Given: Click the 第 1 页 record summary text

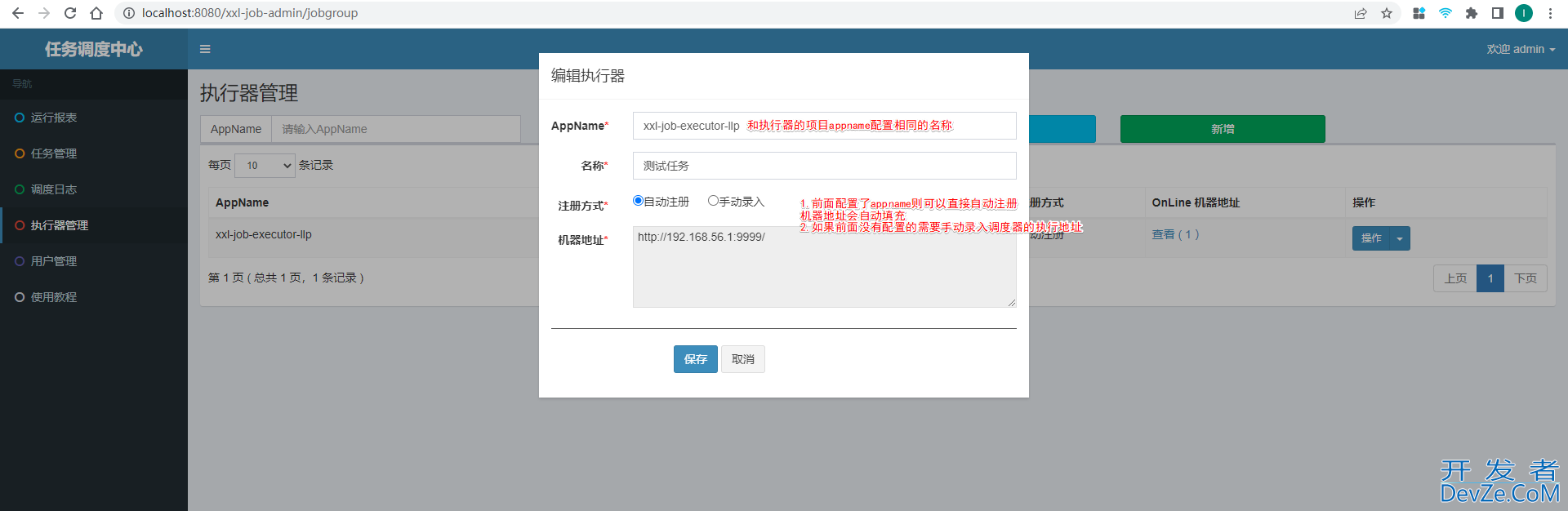Looking at the screenshot, I should click(x=286, y=278).
